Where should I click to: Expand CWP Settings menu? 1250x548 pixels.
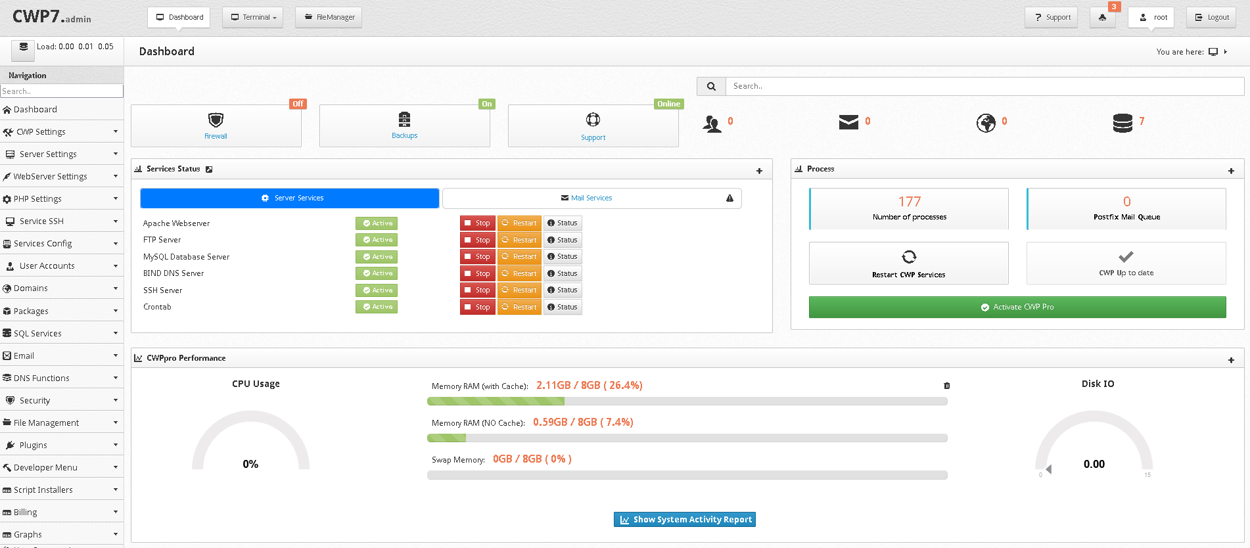[61, 132]
